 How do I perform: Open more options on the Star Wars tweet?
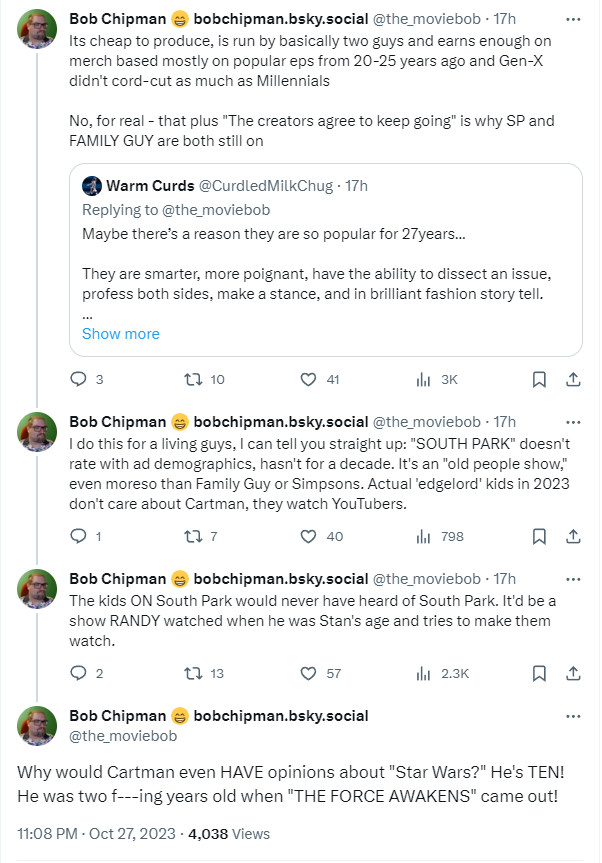pyautogui.click(x=573, y=716)
